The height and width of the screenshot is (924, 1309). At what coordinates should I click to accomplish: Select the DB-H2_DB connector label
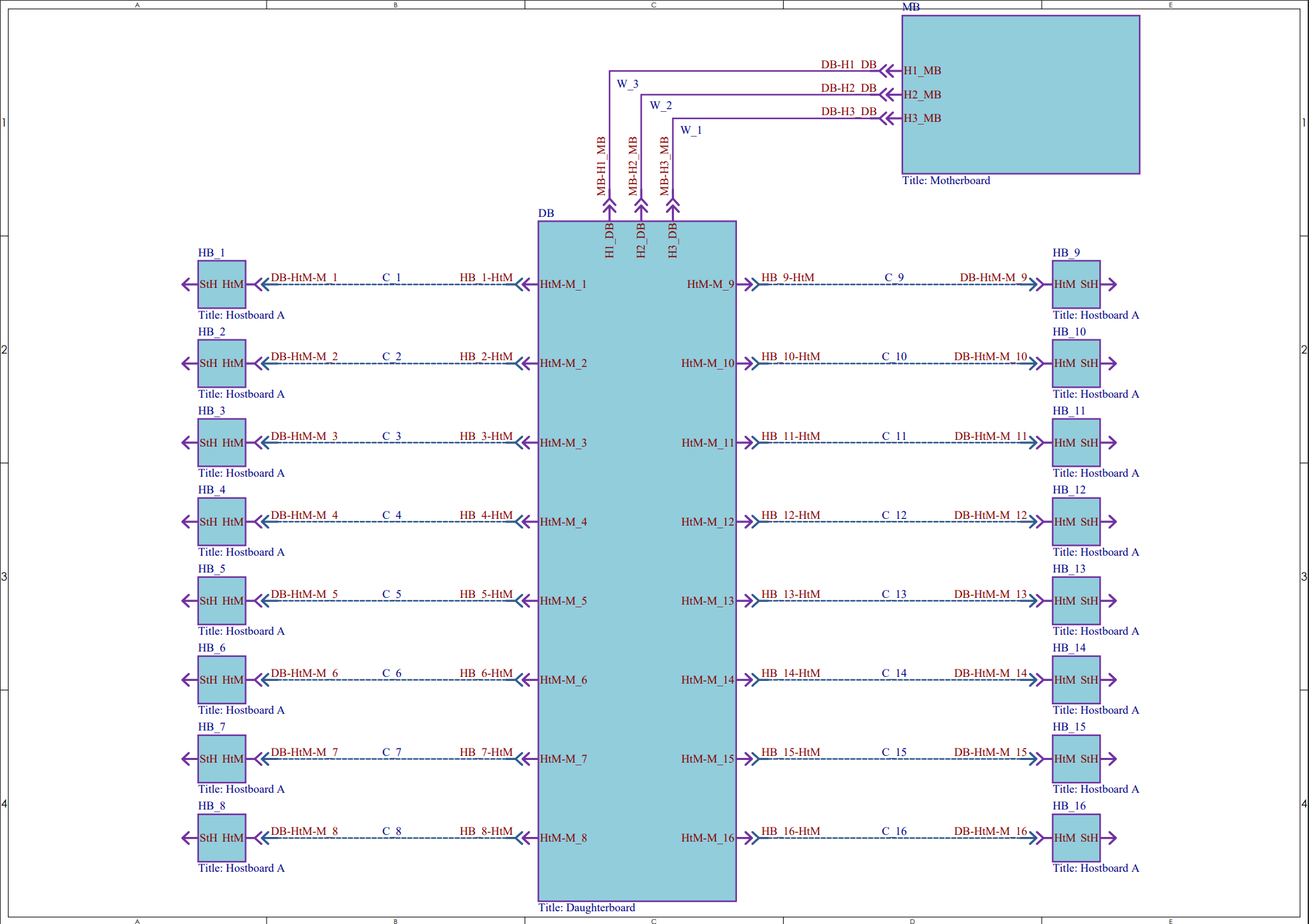coord(849,88)
